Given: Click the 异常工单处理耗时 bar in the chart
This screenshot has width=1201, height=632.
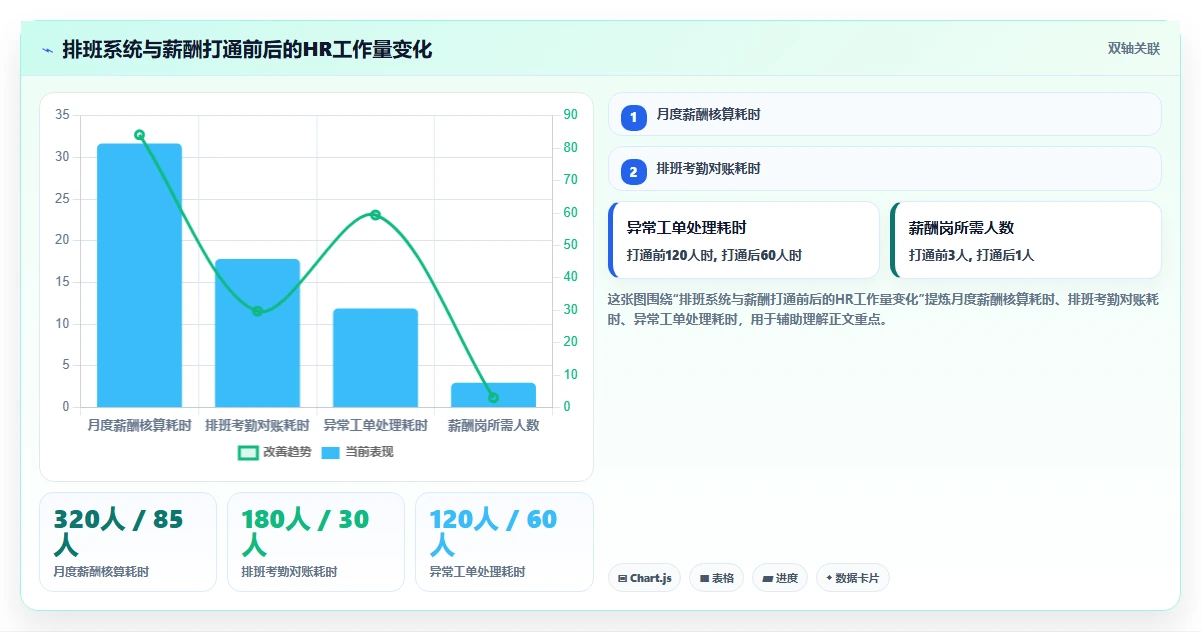Looking at the screenshot, I should pos(375,358).
